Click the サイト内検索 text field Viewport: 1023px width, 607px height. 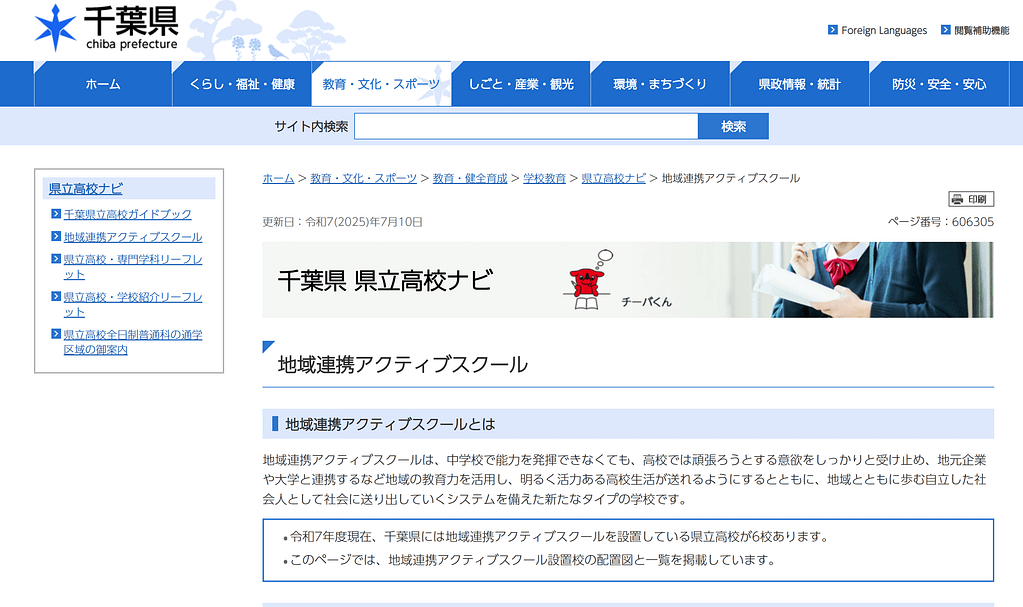(525, 126)
